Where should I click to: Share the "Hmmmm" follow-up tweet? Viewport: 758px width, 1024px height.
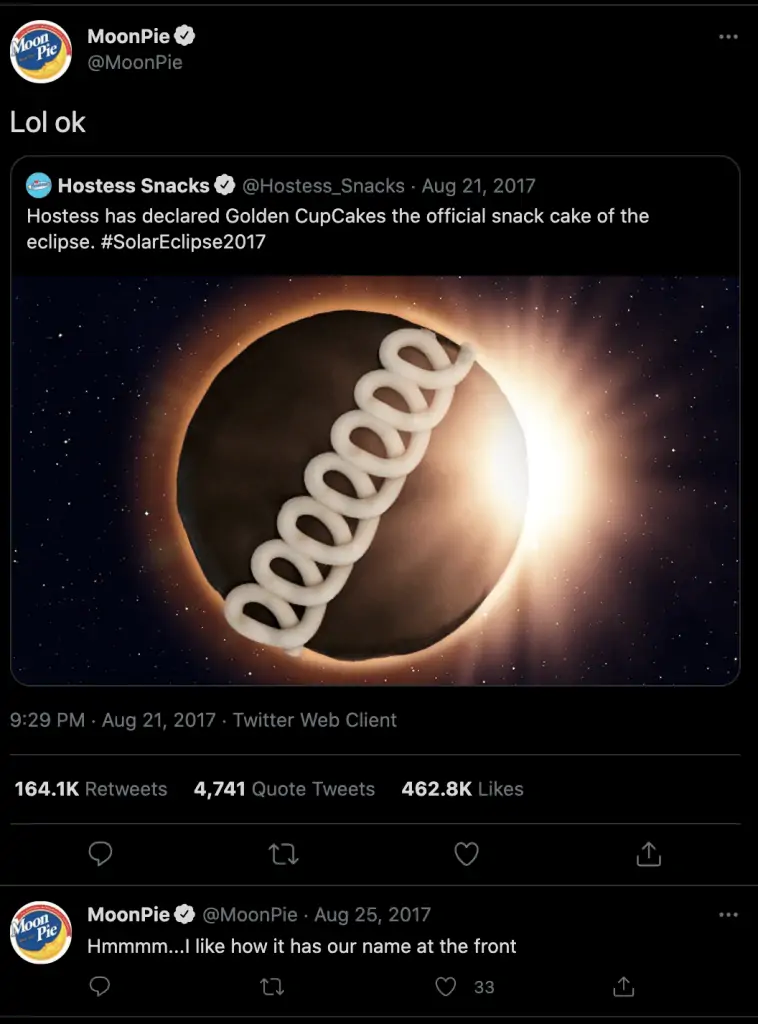pyautogui.click(x=623, y=987)
